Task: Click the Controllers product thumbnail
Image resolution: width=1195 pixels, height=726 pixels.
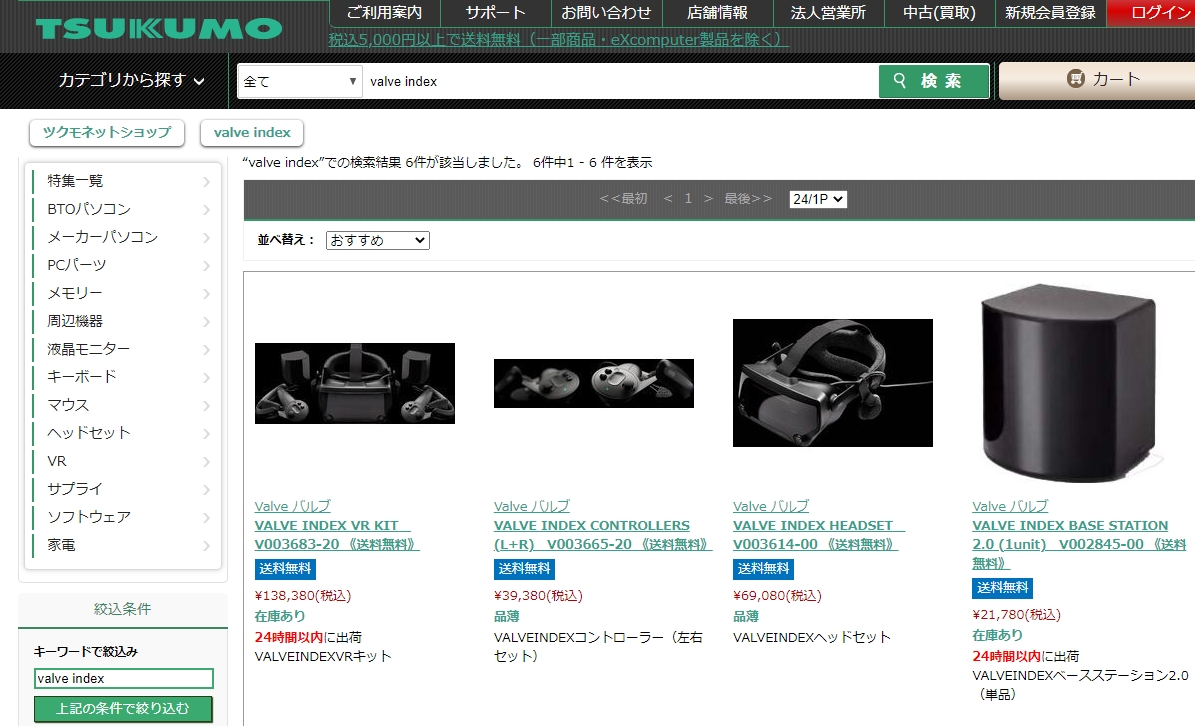Action: [x=594, y=383]
